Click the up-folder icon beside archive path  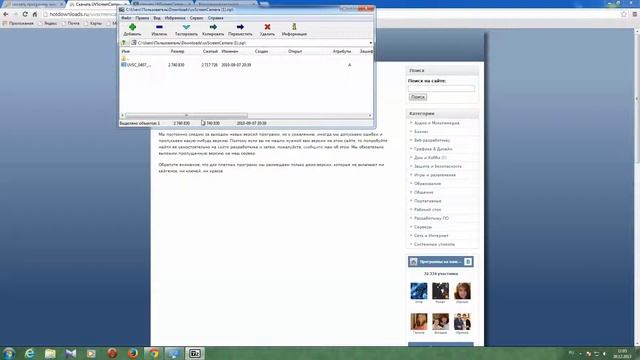point(124,43)
